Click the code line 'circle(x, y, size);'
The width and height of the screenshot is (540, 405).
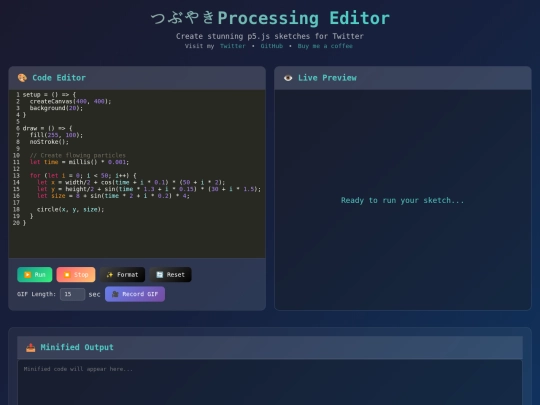click(x=70, y=209)
